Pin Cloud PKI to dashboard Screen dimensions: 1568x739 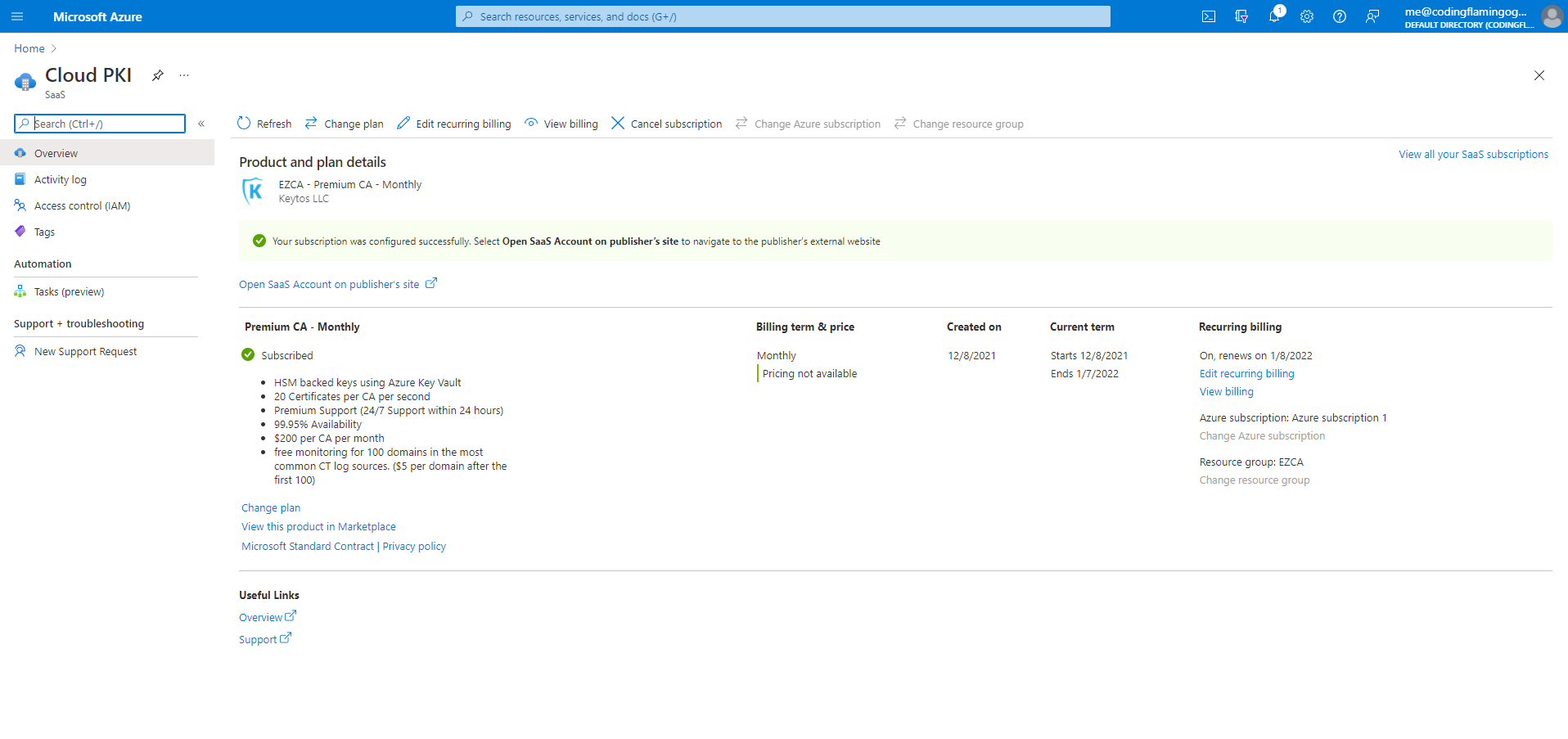[158, 75]
